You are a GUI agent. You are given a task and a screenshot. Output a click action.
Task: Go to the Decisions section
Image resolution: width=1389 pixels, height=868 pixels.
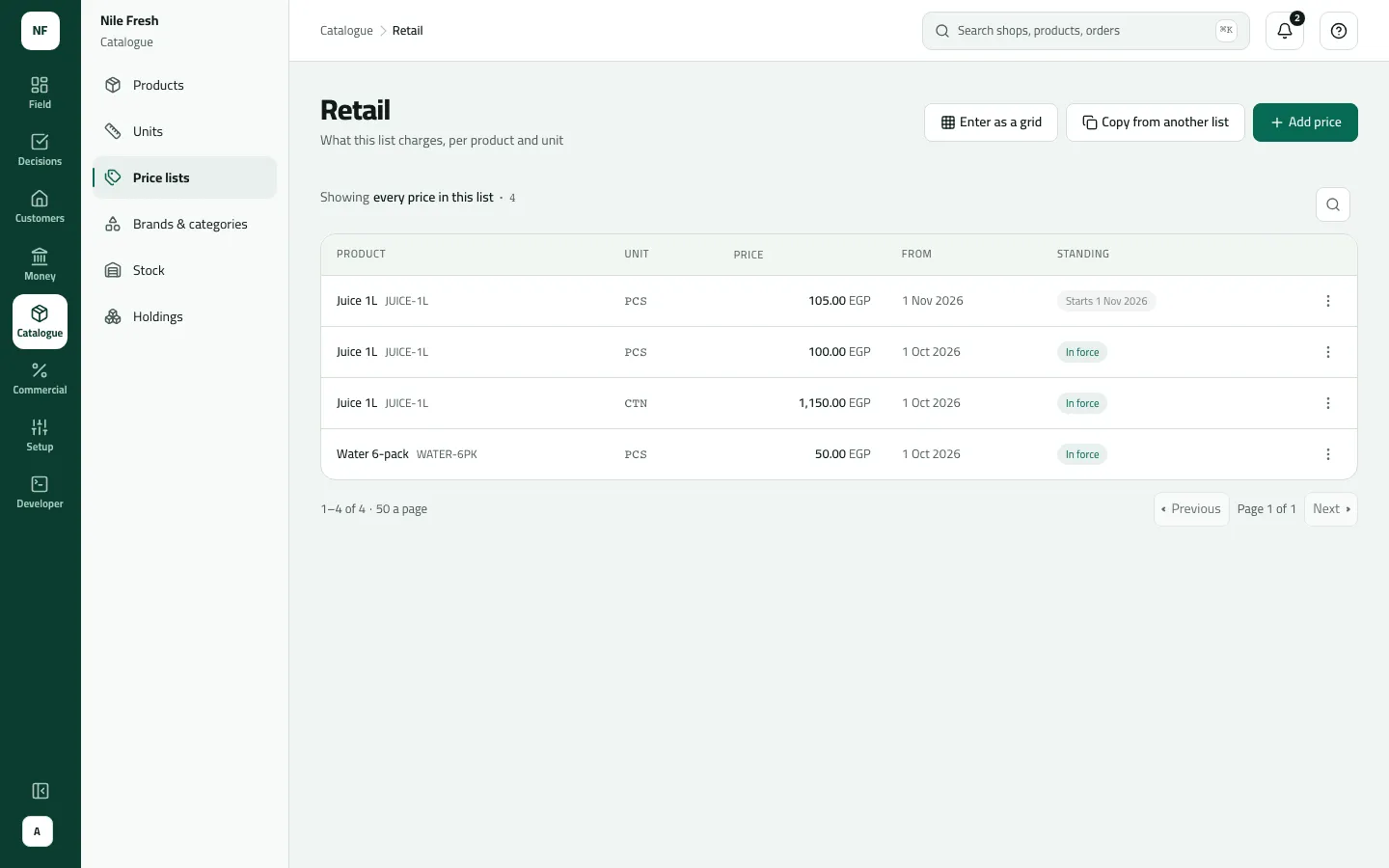click(40, 149)
